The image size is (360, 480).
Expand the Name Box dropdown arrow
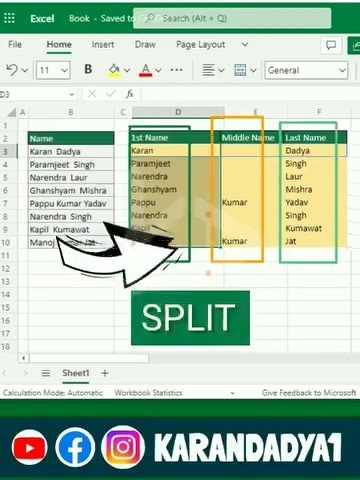[x=72, y=94]
